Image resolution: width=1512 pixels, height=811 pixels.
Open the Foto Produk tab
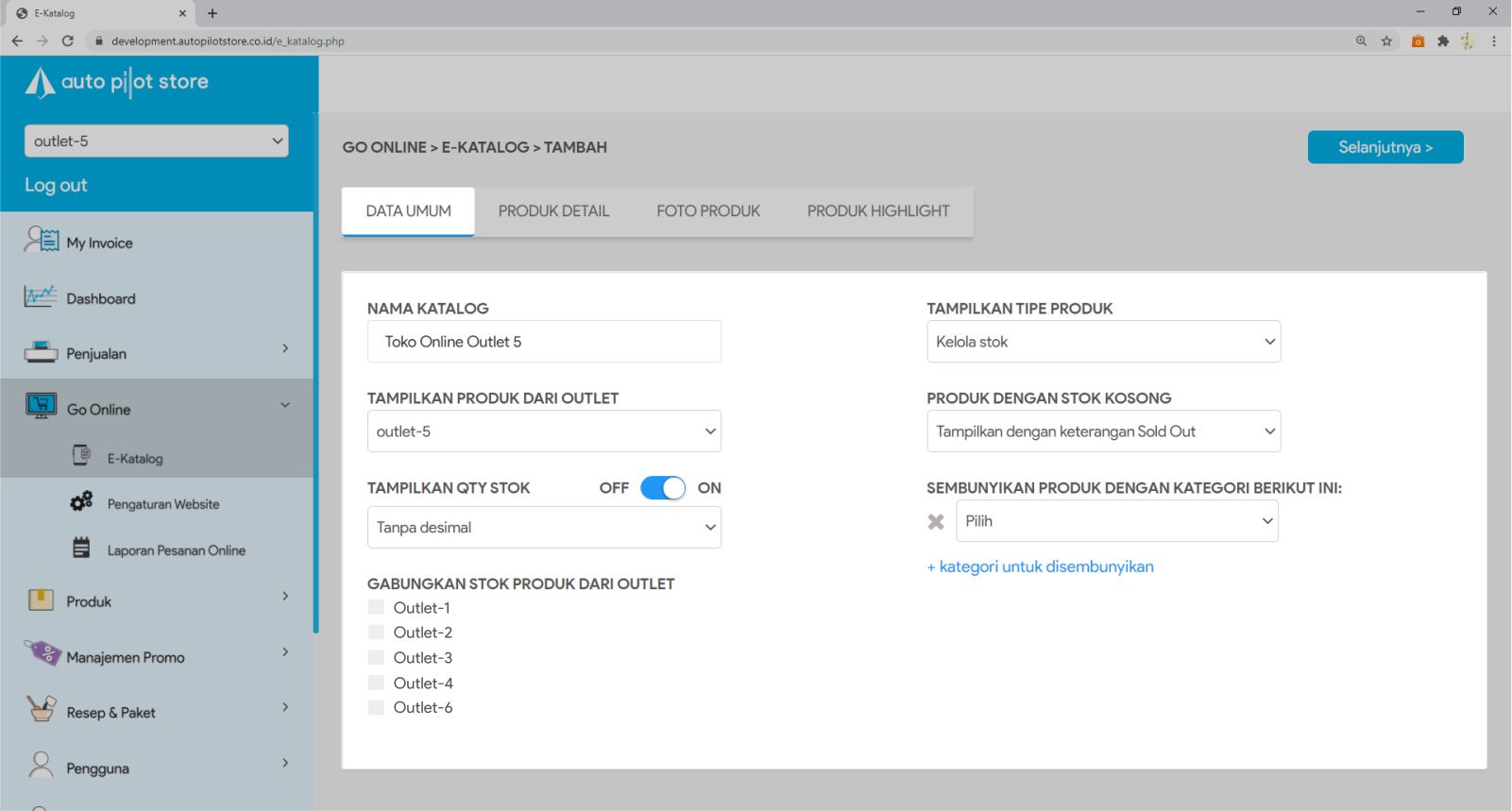pyautogui.click(x=708, y=211)
